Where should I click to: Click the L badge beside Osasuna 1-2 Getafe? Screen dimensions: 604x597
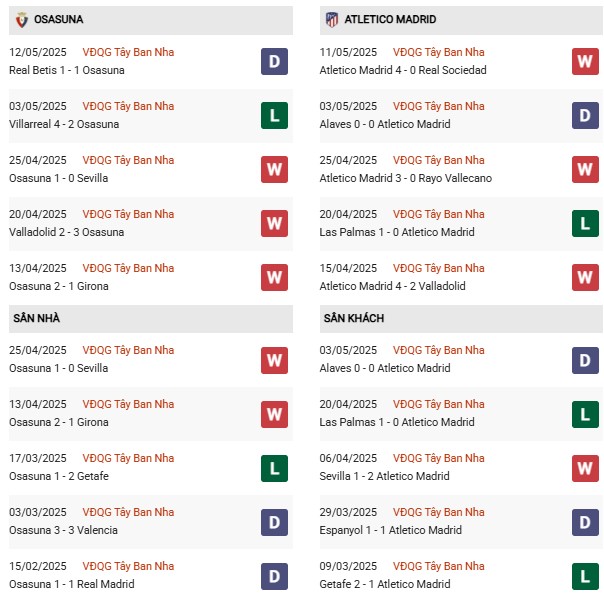pos(274,468)
